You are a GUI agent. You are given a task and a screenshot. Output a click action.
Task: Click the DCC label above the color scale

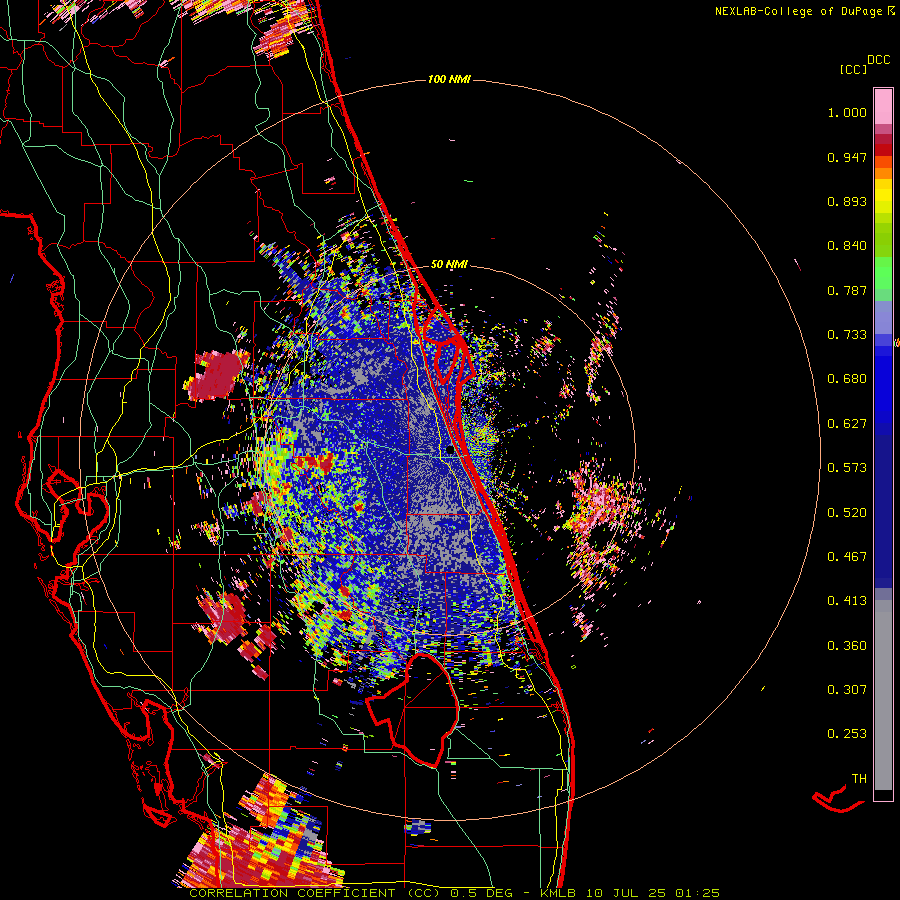click(x=878, y=60)
